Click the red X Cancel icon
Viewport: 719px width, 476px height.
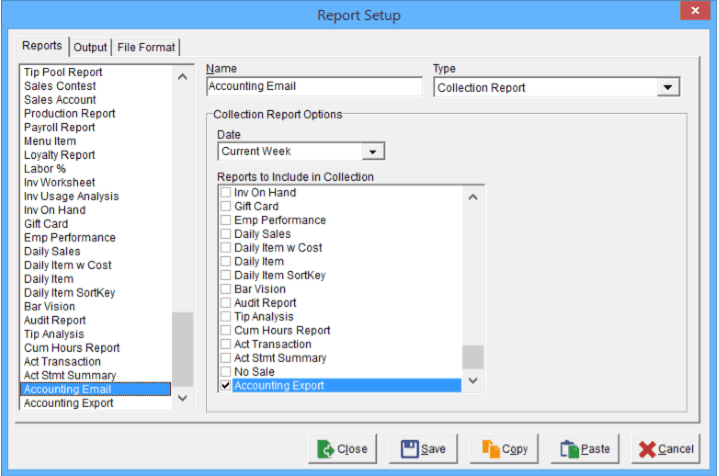tap(647, 449)
